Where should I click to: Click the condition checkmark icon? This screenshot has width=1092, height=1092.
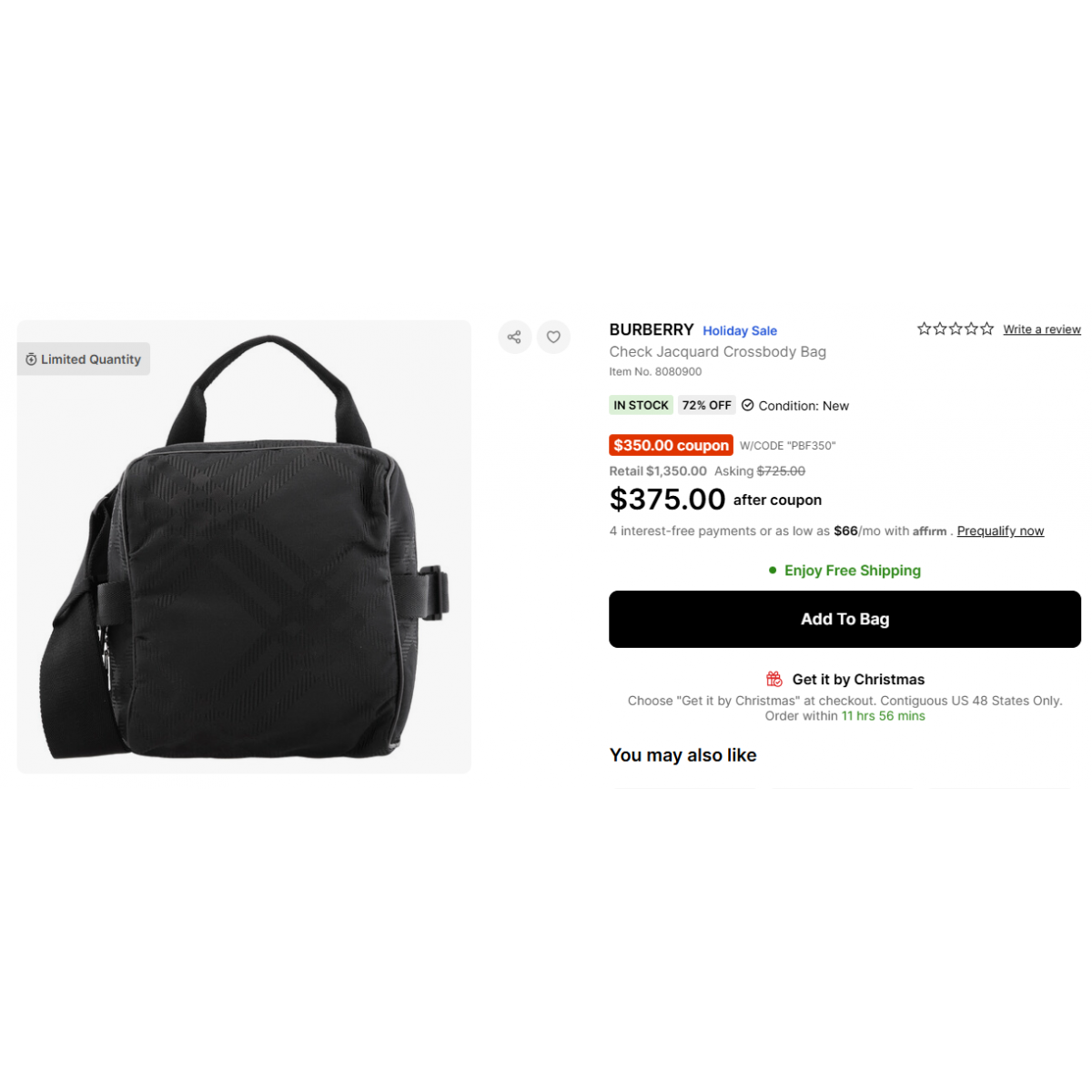click(x=748, y=405)
